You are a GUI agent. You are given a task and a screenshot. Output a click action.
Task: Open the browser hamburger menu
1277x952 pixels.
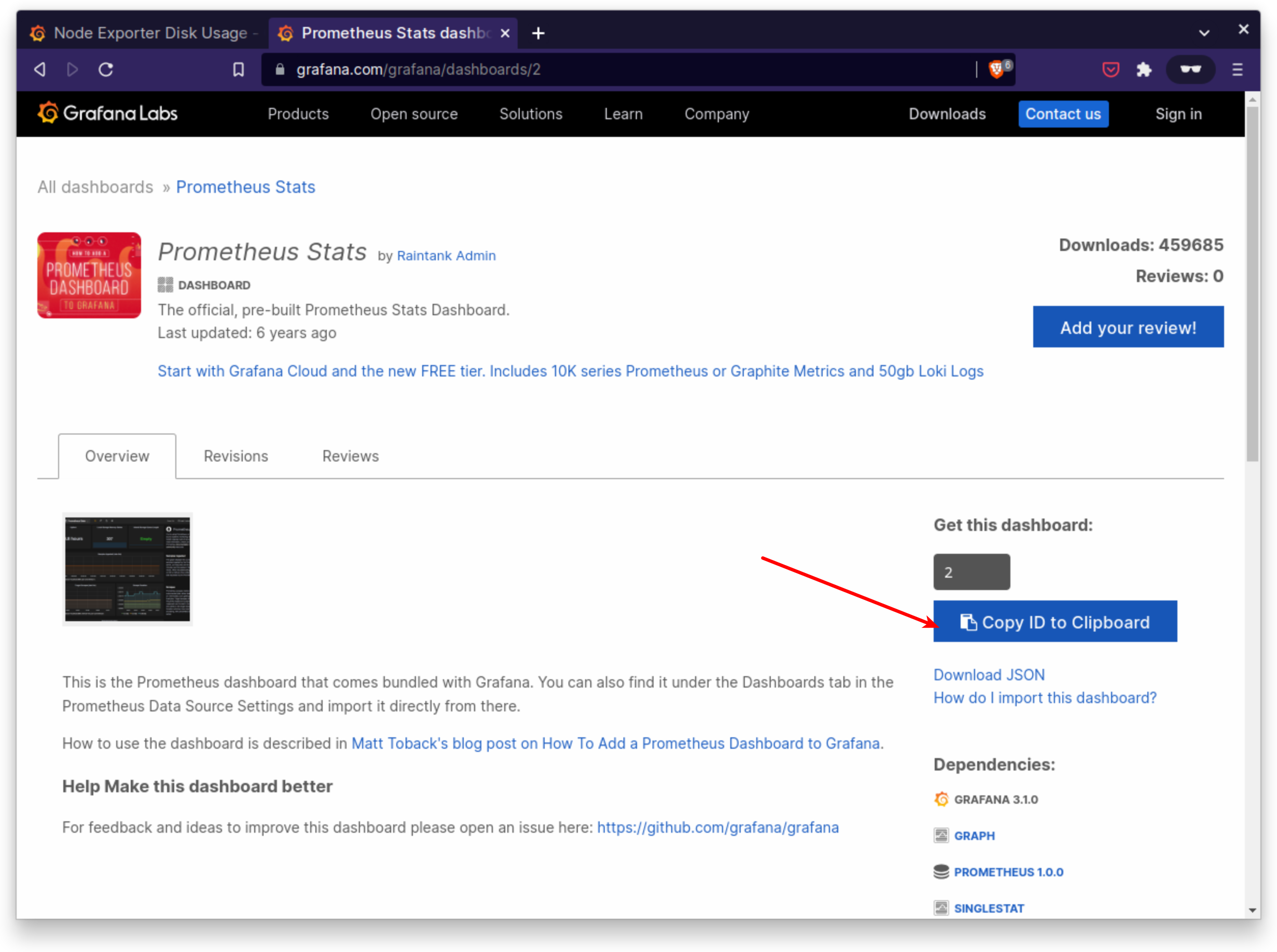click(1237, 69)
